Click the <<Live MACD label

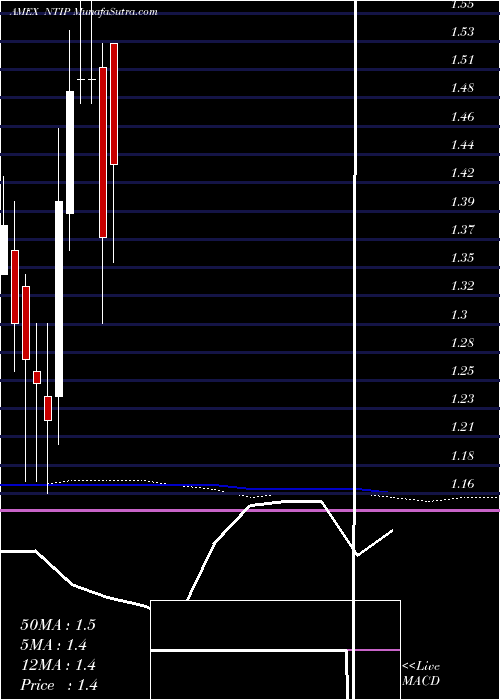[421, 674]
